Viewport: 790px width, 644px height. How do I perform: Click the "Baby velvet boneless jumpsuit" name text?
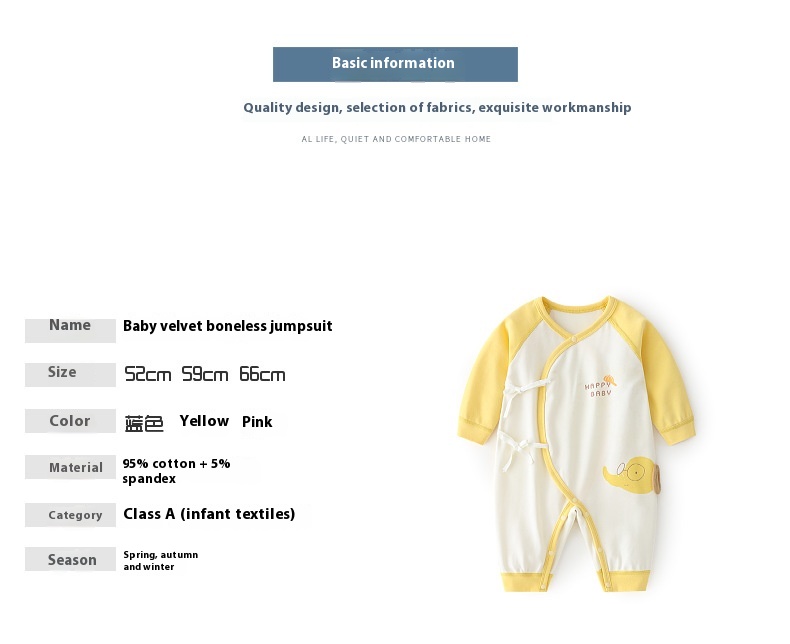(x=228, y=326)
